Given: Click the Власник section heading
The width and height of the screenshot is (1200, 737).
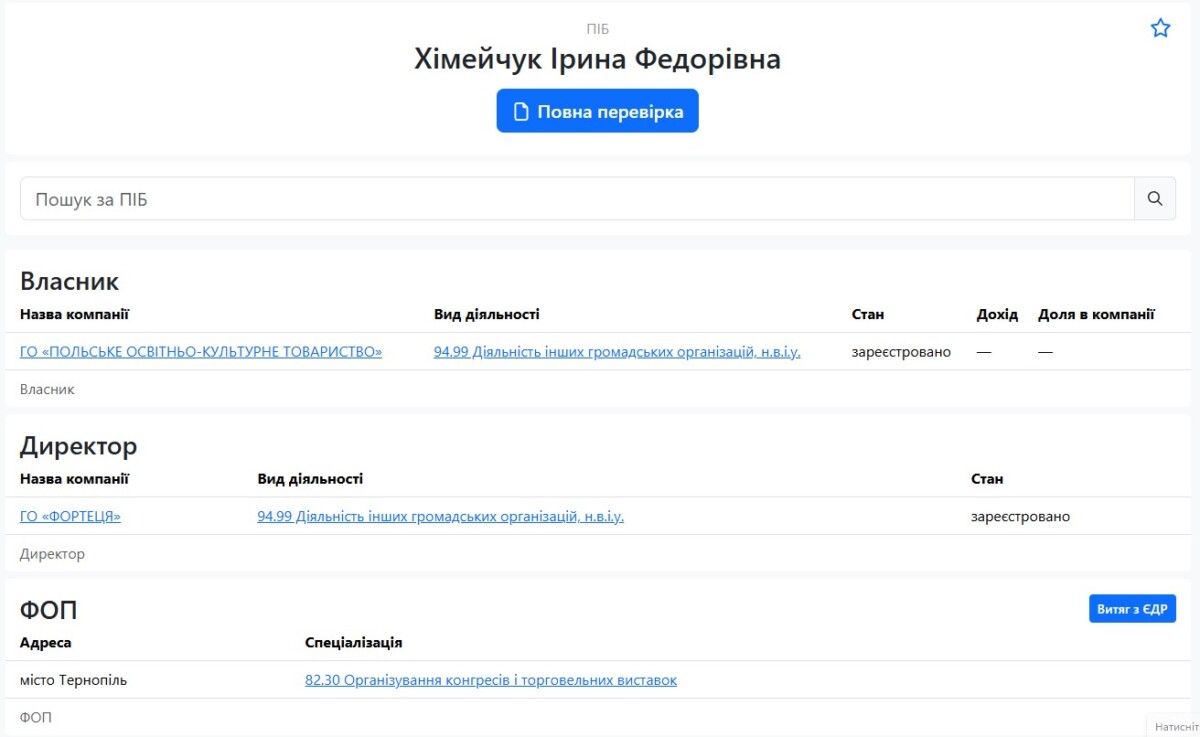Looking at the screenshot, I should pyautogui.click(x=70, y=281).
